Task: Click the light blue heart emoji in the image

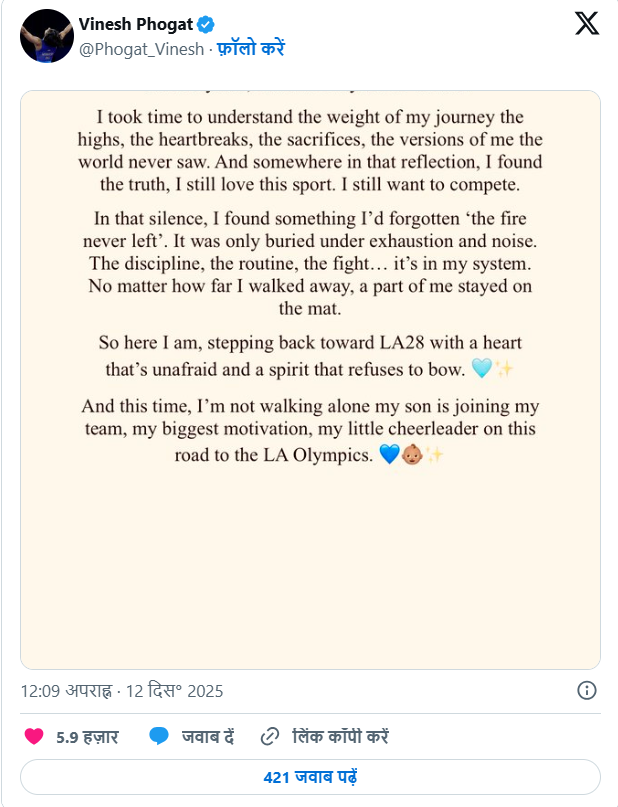Action: click(480, 369)
